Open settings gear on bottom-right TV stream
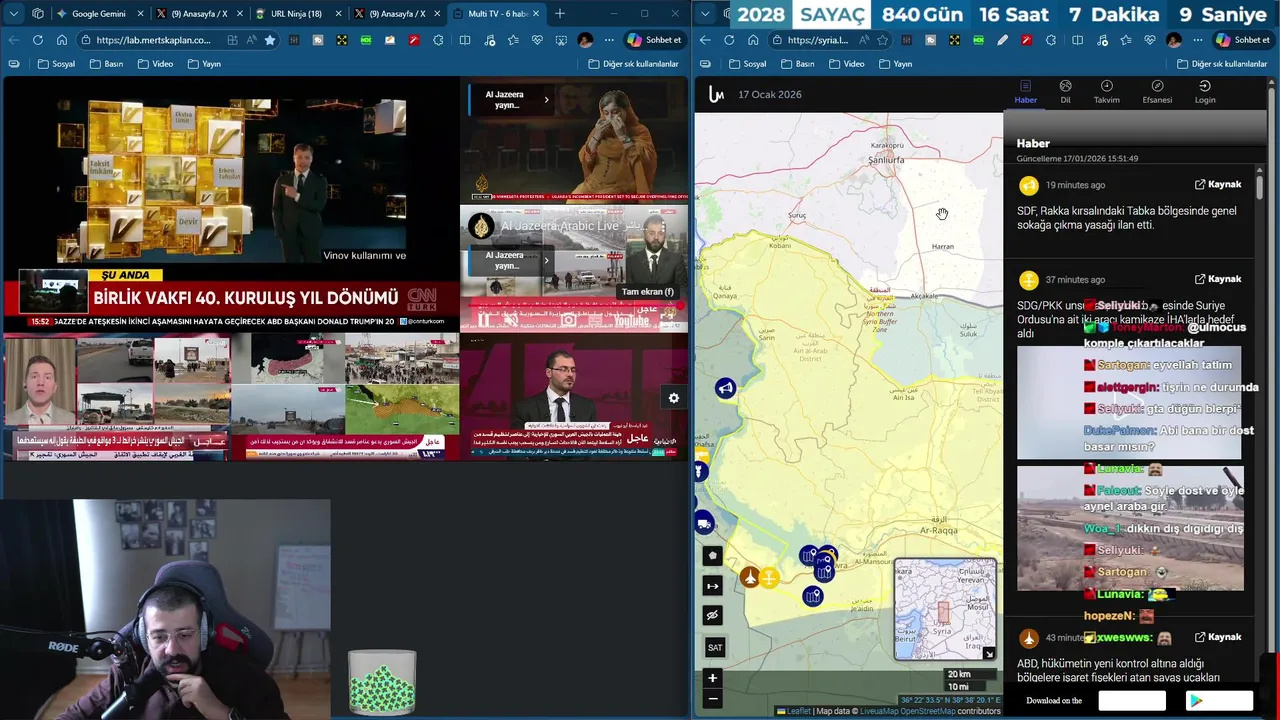 tap(673, 398)
